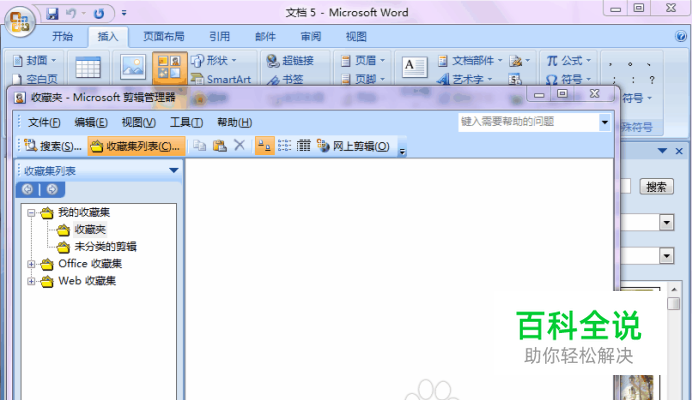
Task: Open the 帮助(H) menu in Clip Organizer
Action: [234, 122]
